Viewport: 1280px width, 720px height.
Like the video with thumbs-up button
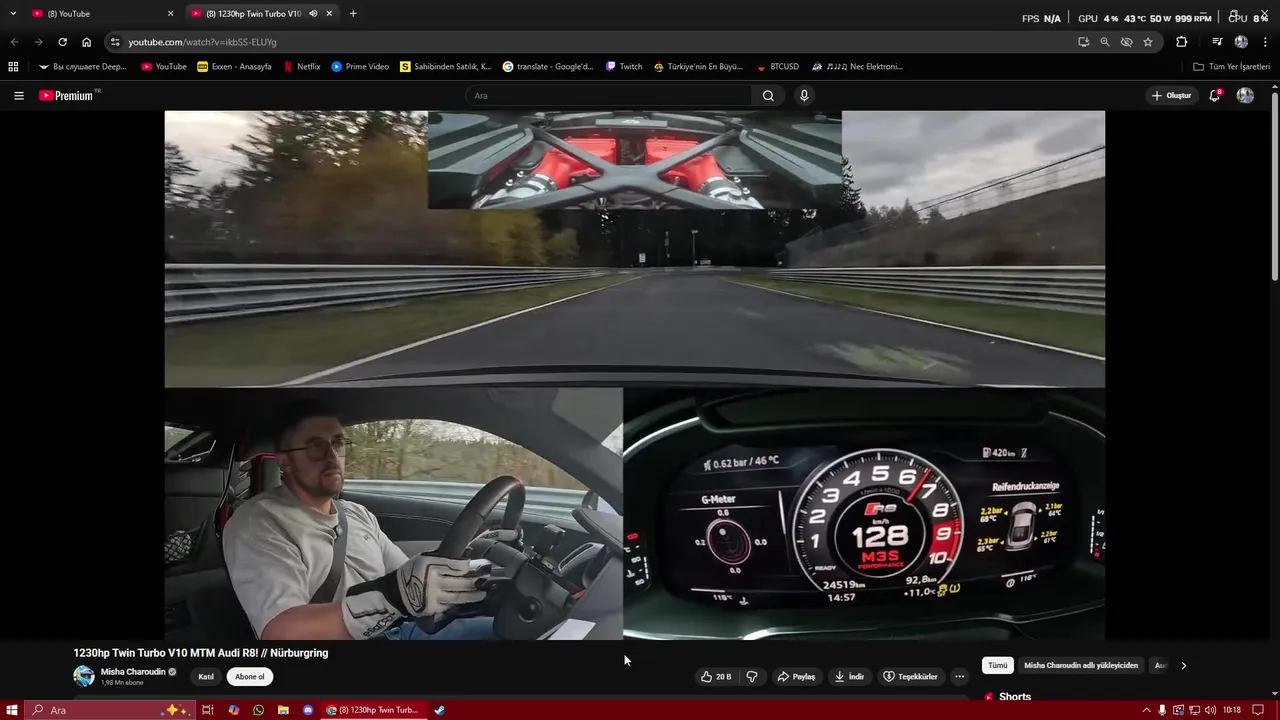[716, 677]
